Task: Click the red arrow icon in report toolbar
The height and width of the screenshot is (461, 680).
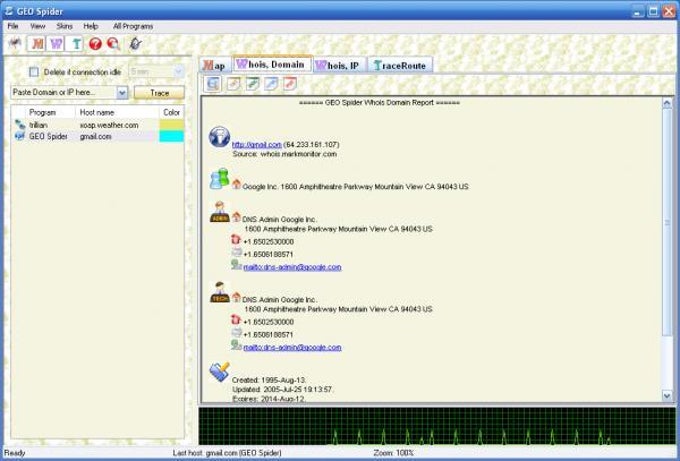Action: pos(290,83)
